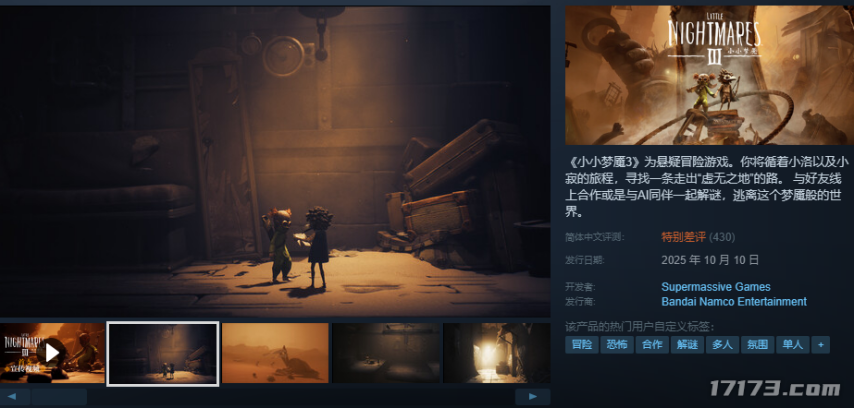Select the currently highlighted second thumbnail
This screenshot has width=854, height=408.
point(163,352)
